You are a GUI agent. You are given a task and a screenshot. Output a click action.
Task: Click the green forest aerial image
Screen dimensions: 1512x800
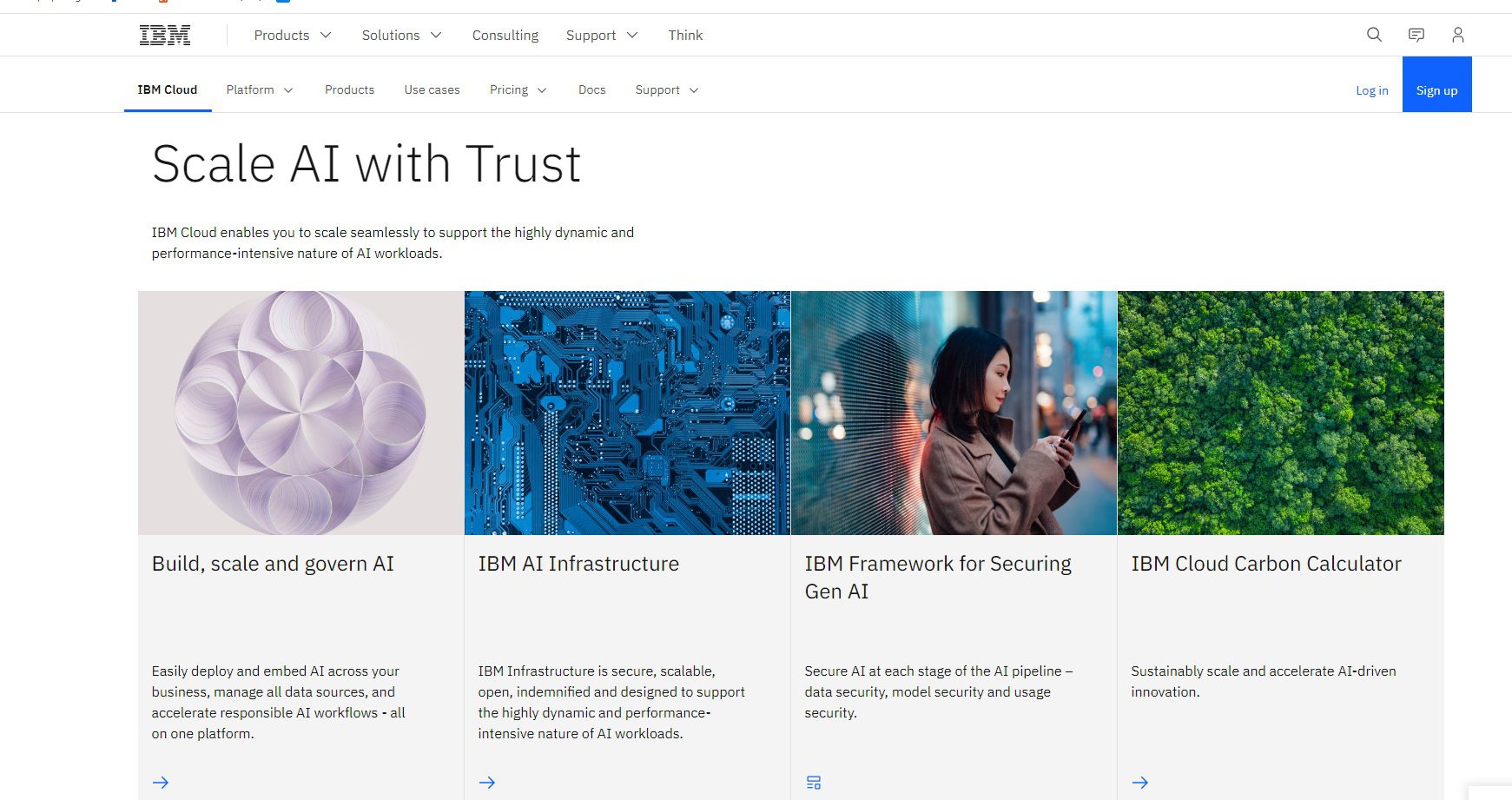(1280, 413)
